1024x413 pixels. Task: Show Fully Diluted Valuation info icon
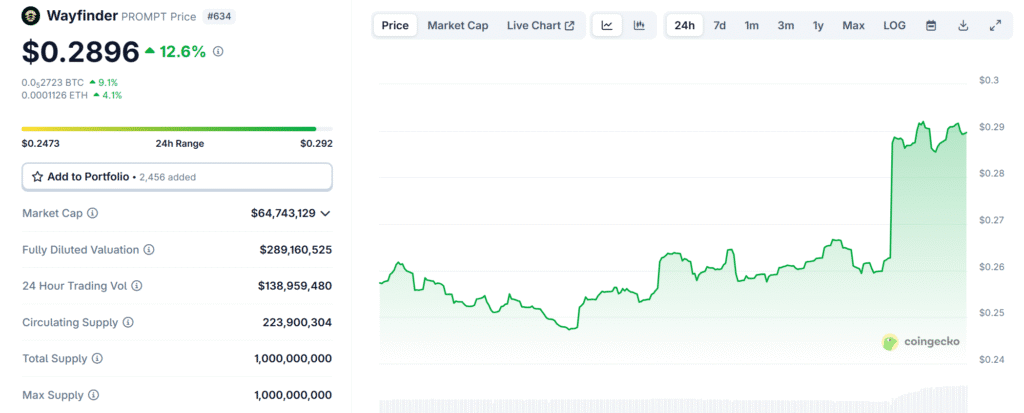coord(149,250)
